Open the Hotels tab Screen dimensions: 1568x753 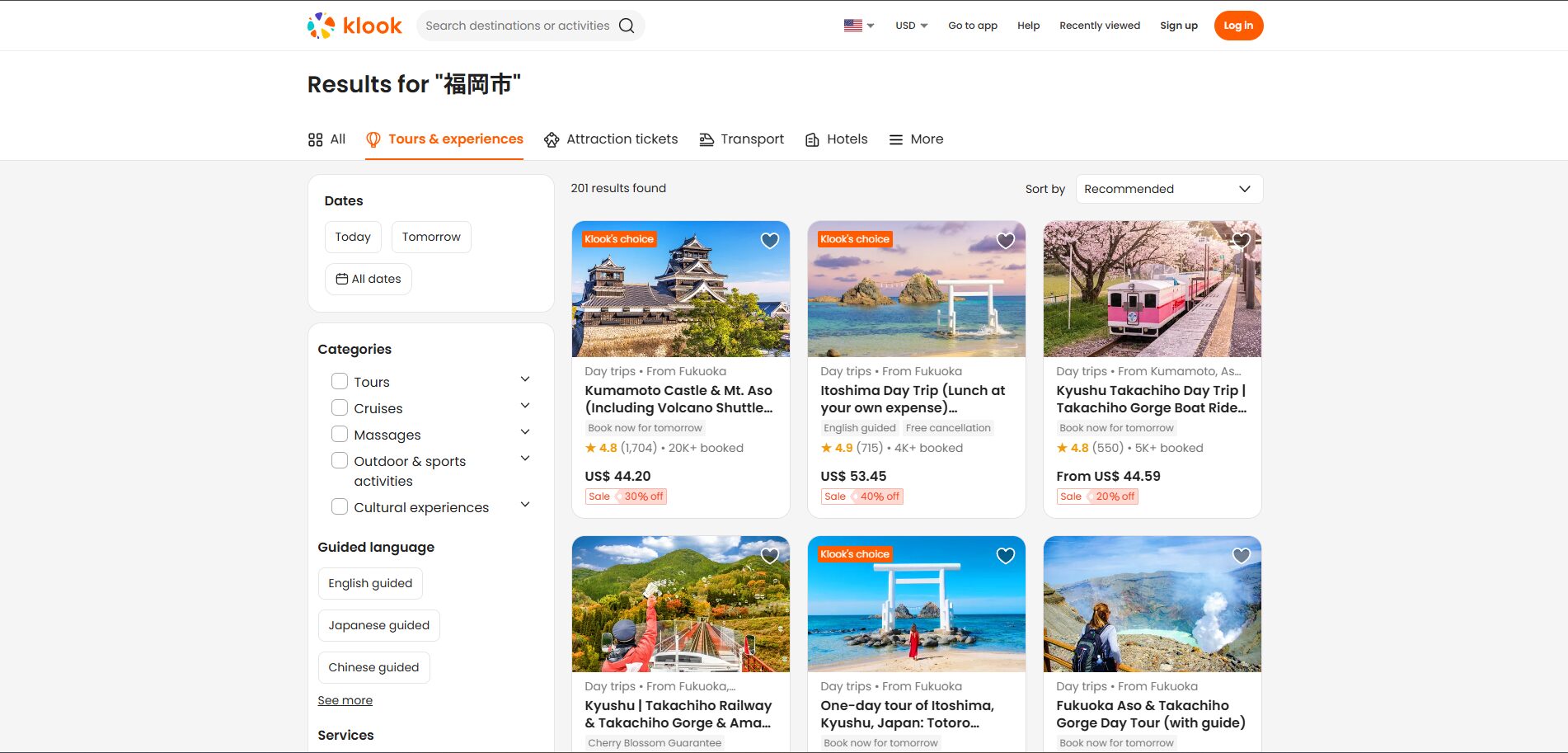836,139
